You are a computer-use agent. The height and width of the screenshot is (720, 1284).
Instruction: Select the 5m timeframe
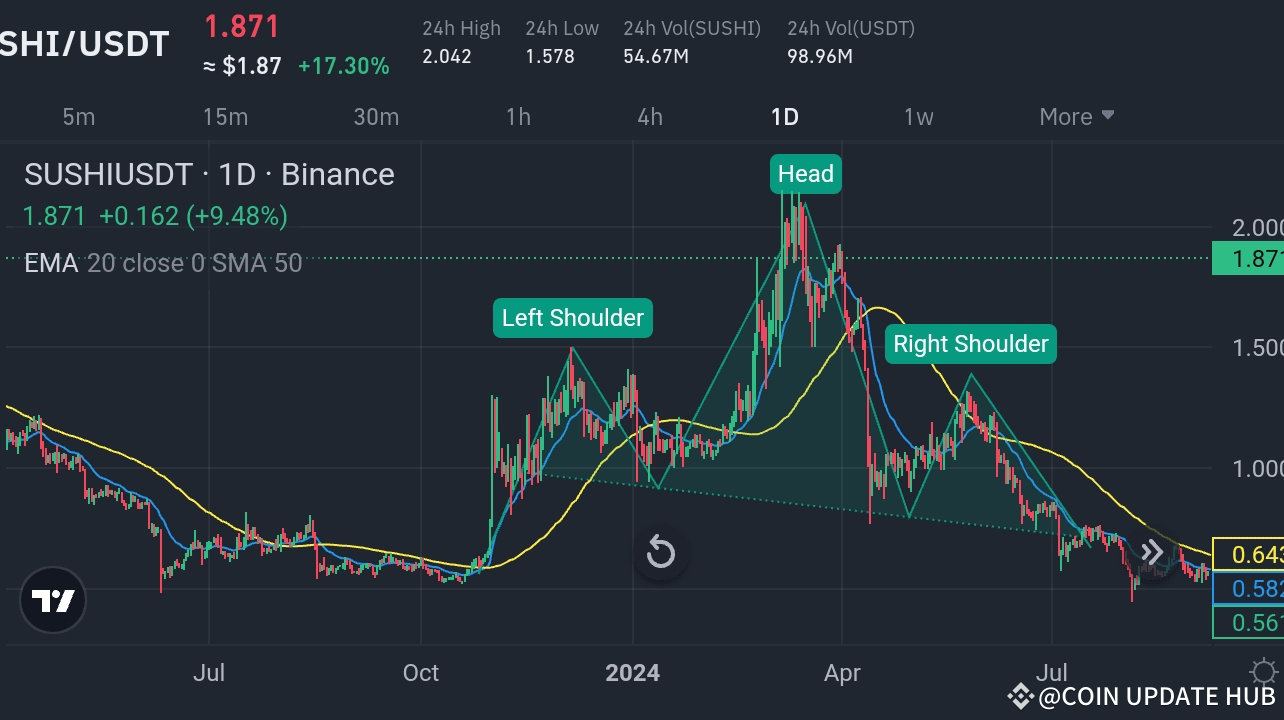tap(79, 117)
